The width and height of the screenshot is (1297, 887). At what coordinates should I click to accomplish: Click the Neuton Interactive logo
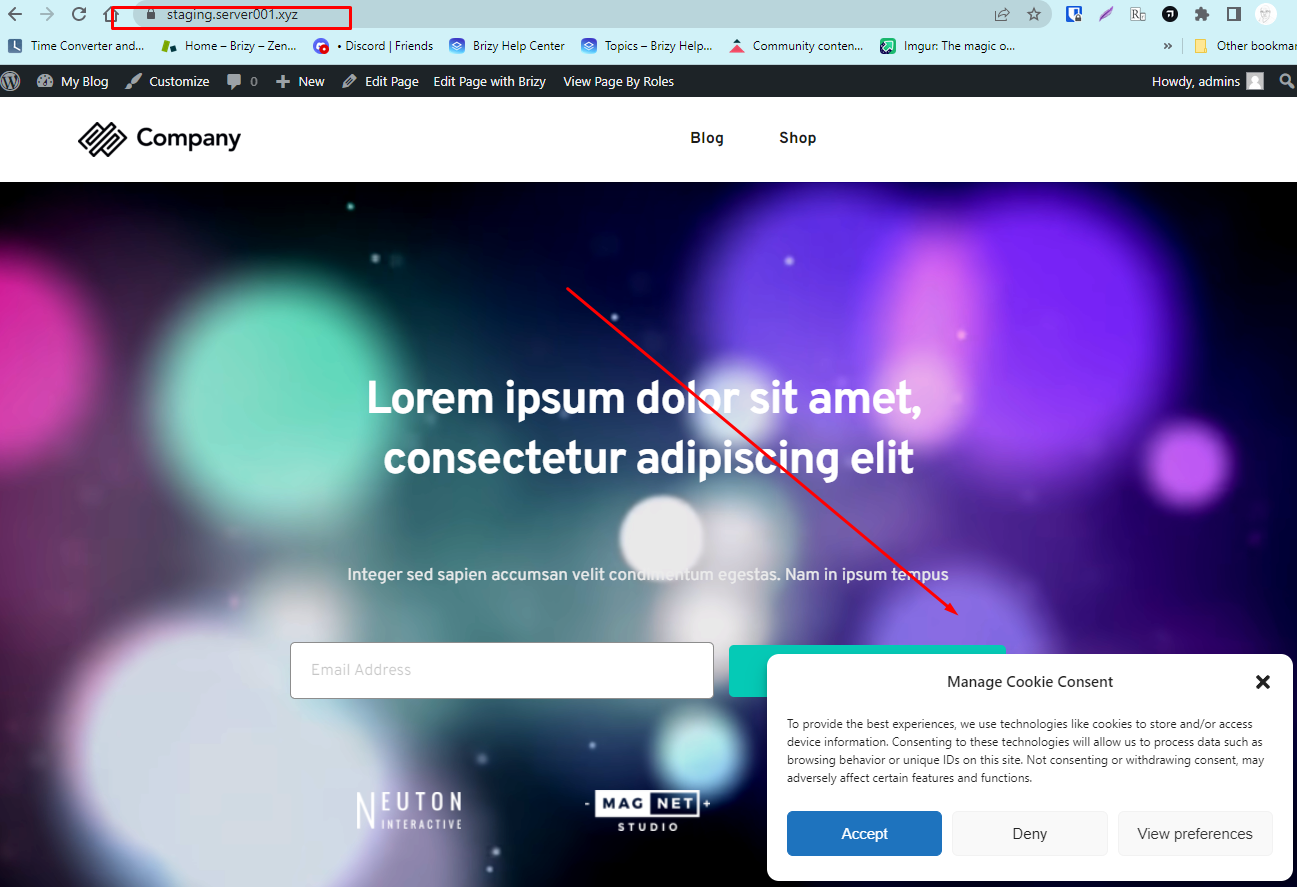point(409,810)
